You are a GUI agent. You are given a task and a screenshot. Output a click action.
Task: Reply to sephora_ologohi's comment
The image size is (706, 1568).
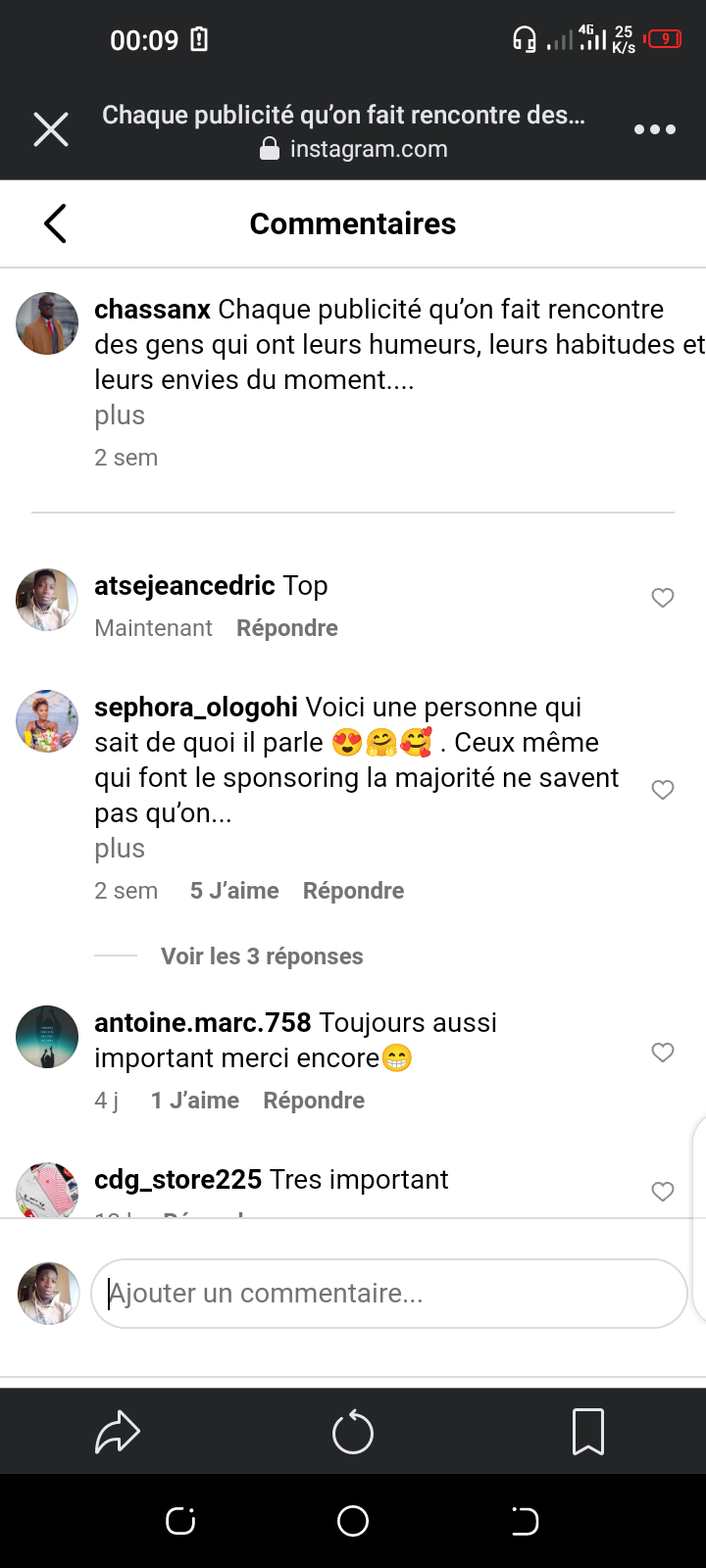pos(353,891)
